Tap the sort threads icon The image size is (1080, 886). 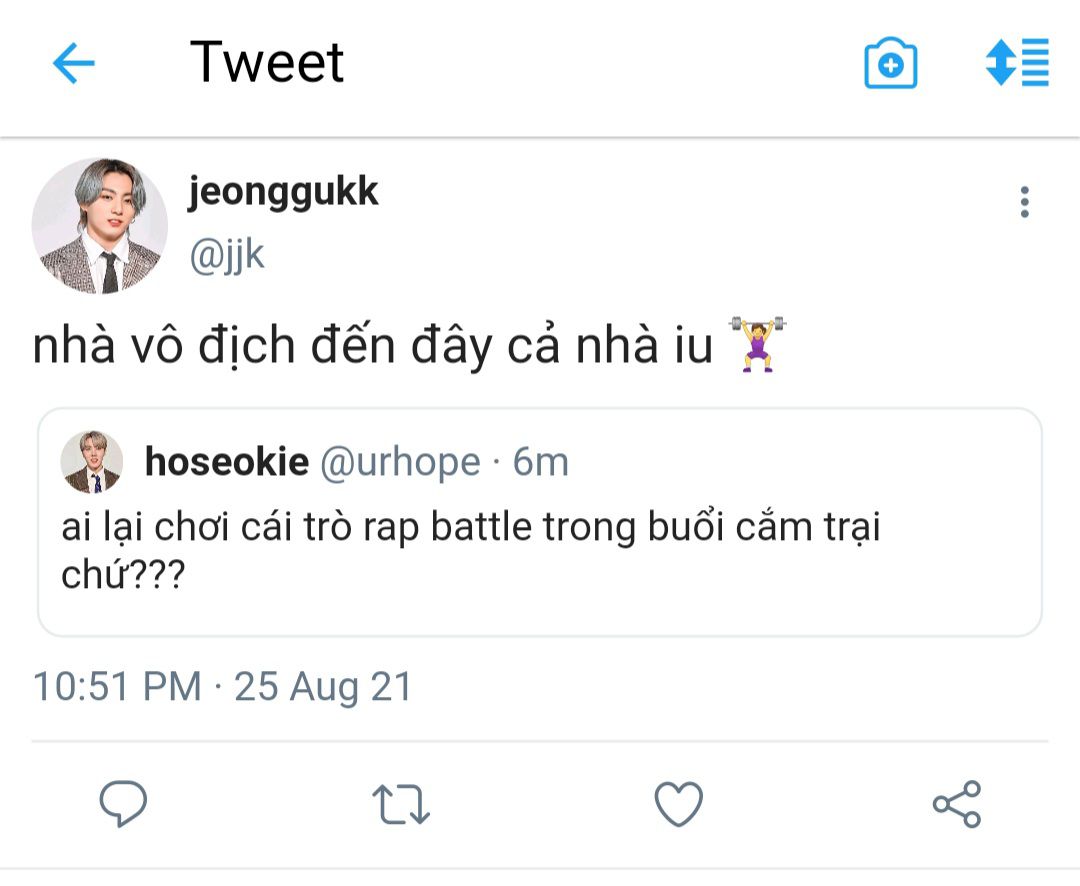tap(1017, 62)
